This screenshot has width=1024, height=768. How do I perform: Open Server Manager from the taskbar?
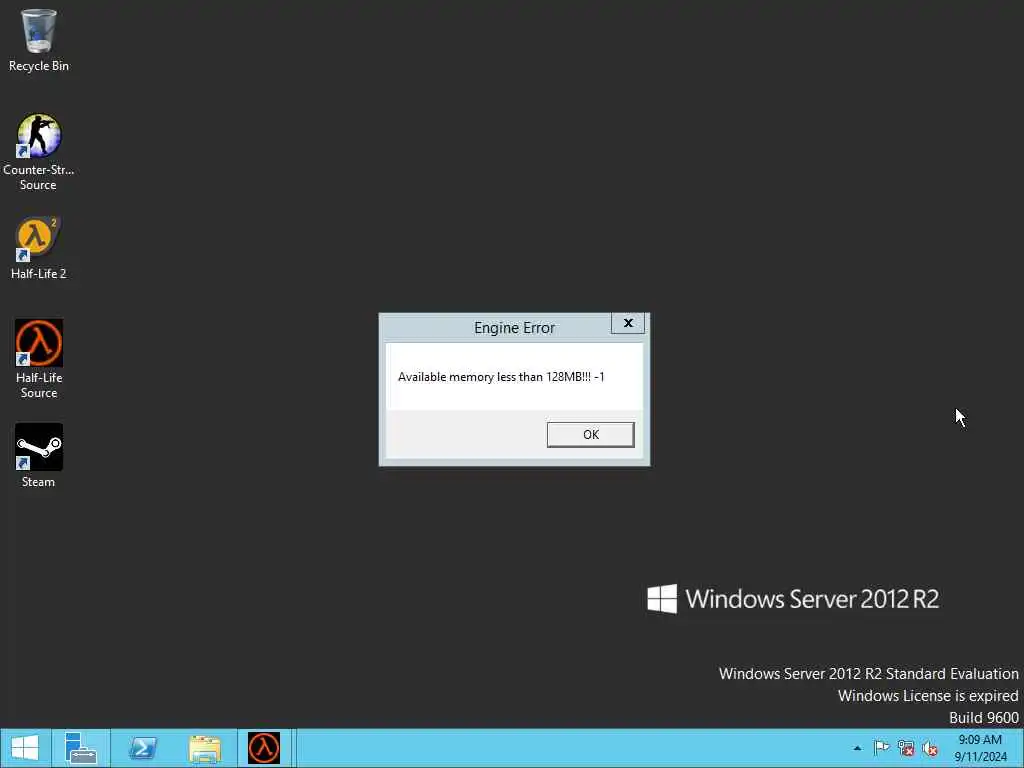(81, 748)
